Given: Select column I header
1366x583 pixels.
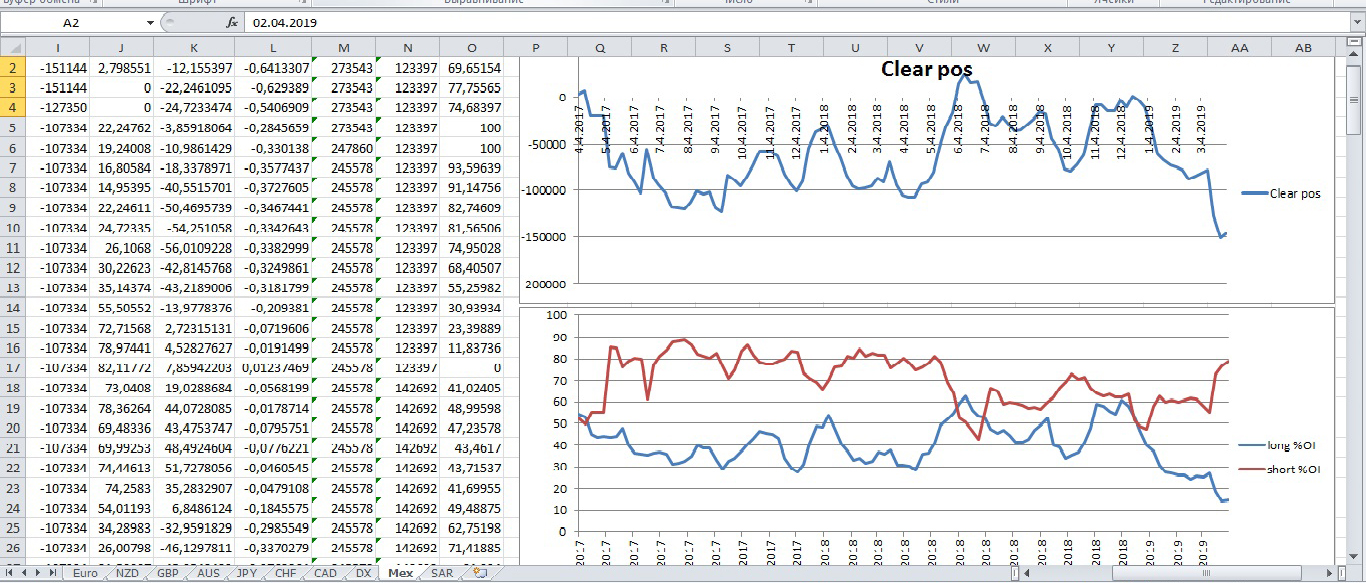Looking at the screenshot, I should pyautogui.click(x=57, y=48).
